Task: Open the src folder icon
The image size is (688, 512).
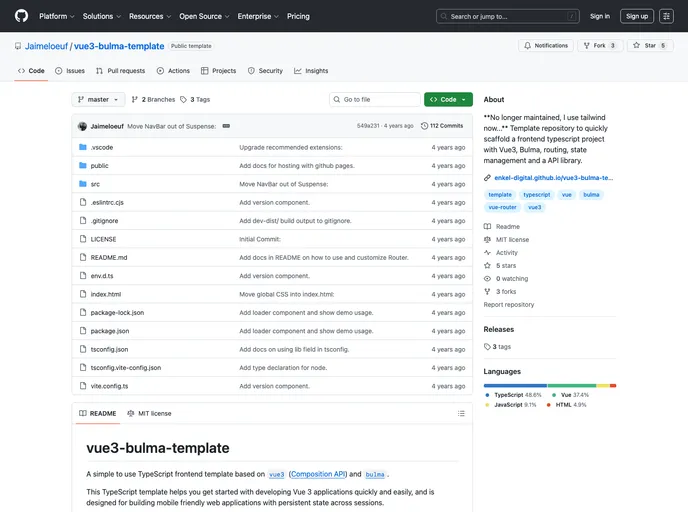Action: (82, 184)
